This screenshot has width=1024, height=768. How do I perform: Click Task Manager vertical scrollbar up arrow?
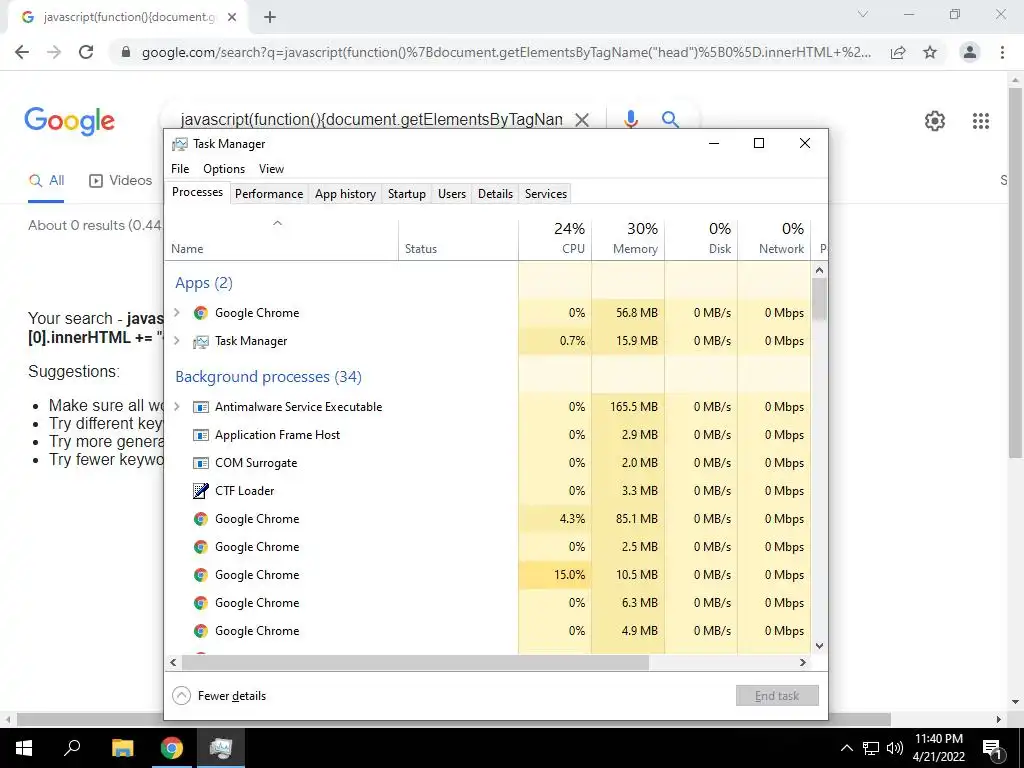(x=820, y=270)
